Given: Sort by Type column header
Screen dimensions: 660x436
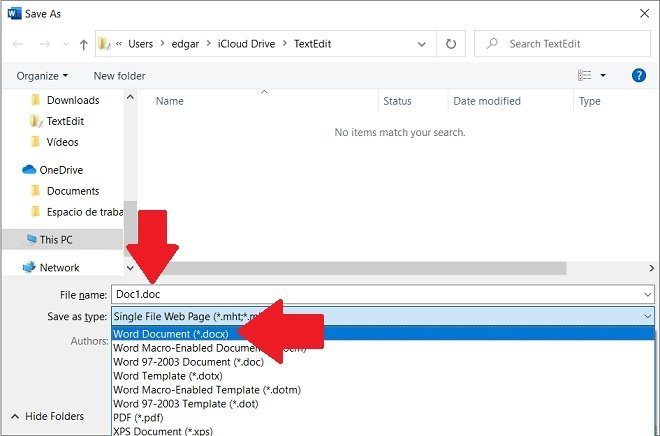Looking at the screenshot, I should [589, 101].
